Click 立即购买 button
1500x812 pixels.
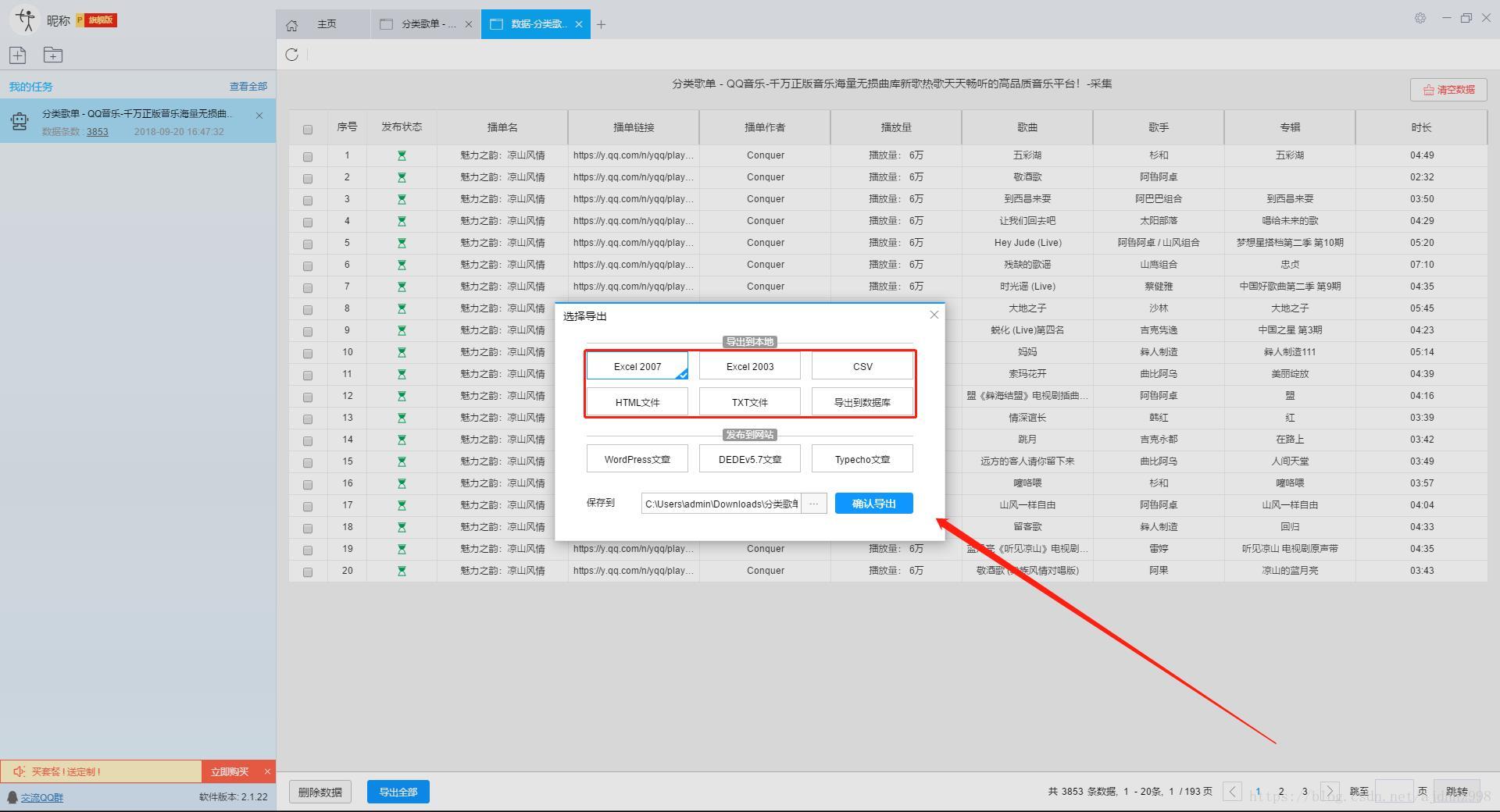pyautogui.click(x=230, y=771)
